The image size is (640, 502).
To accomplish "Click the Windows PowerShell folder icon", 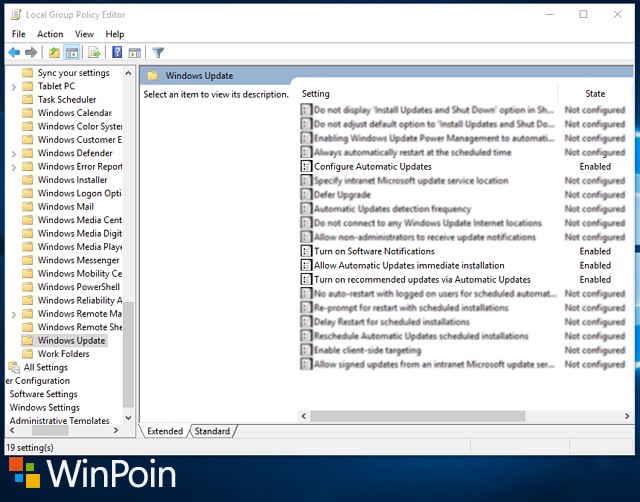I will pos(27,287).
